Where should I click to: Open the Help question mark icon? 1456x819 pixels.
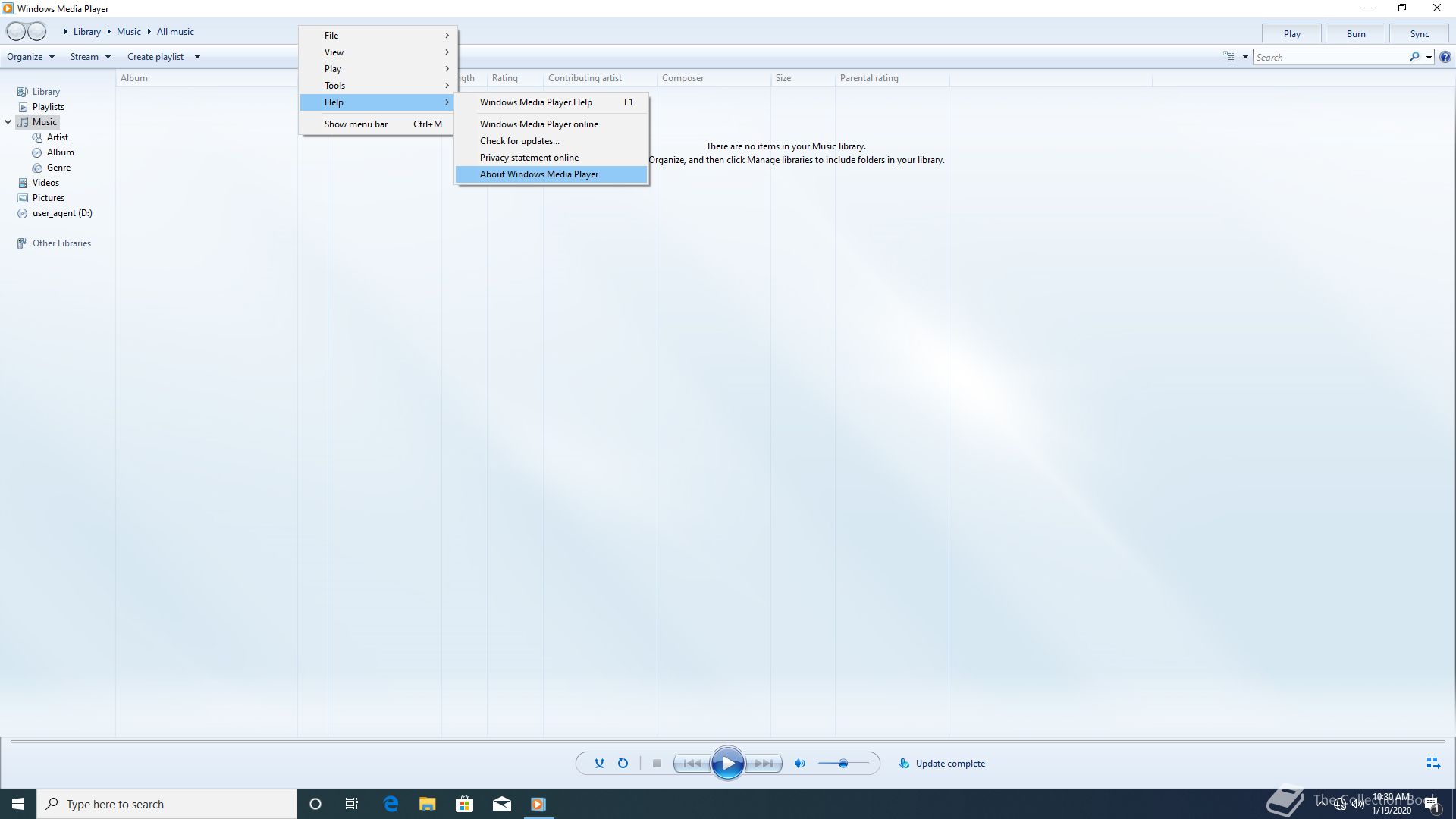point(1445,57)
